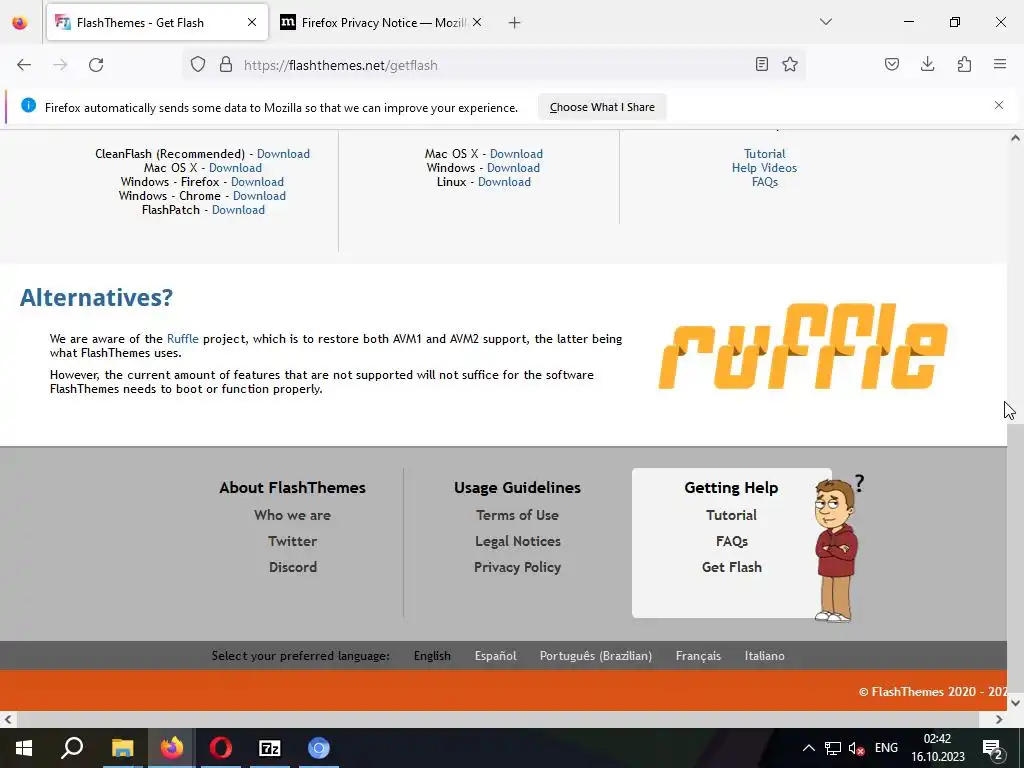Open Opera browser from taskbar
Viewport: 1024px width, 768px height.
(x=221, y=748)
